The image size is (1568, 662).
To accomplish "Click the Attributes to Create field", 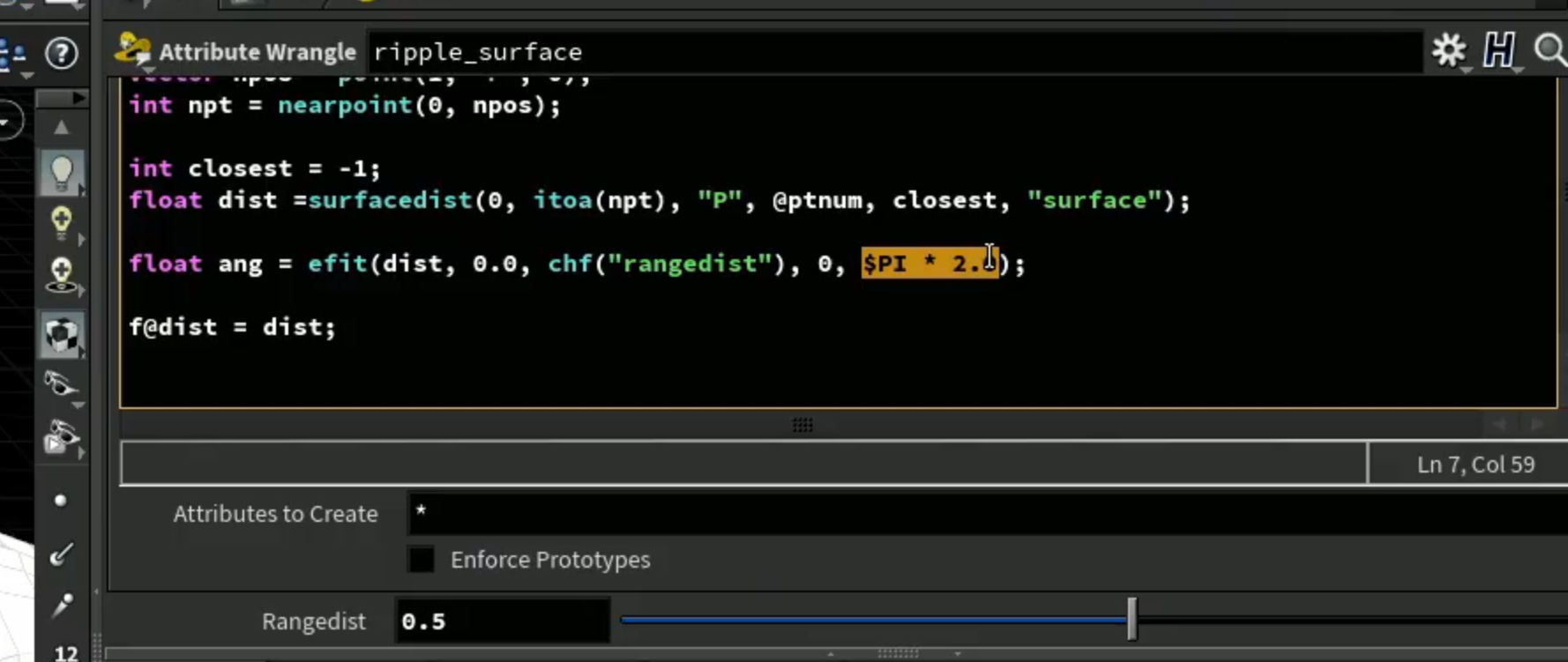I will click(987, 514).
